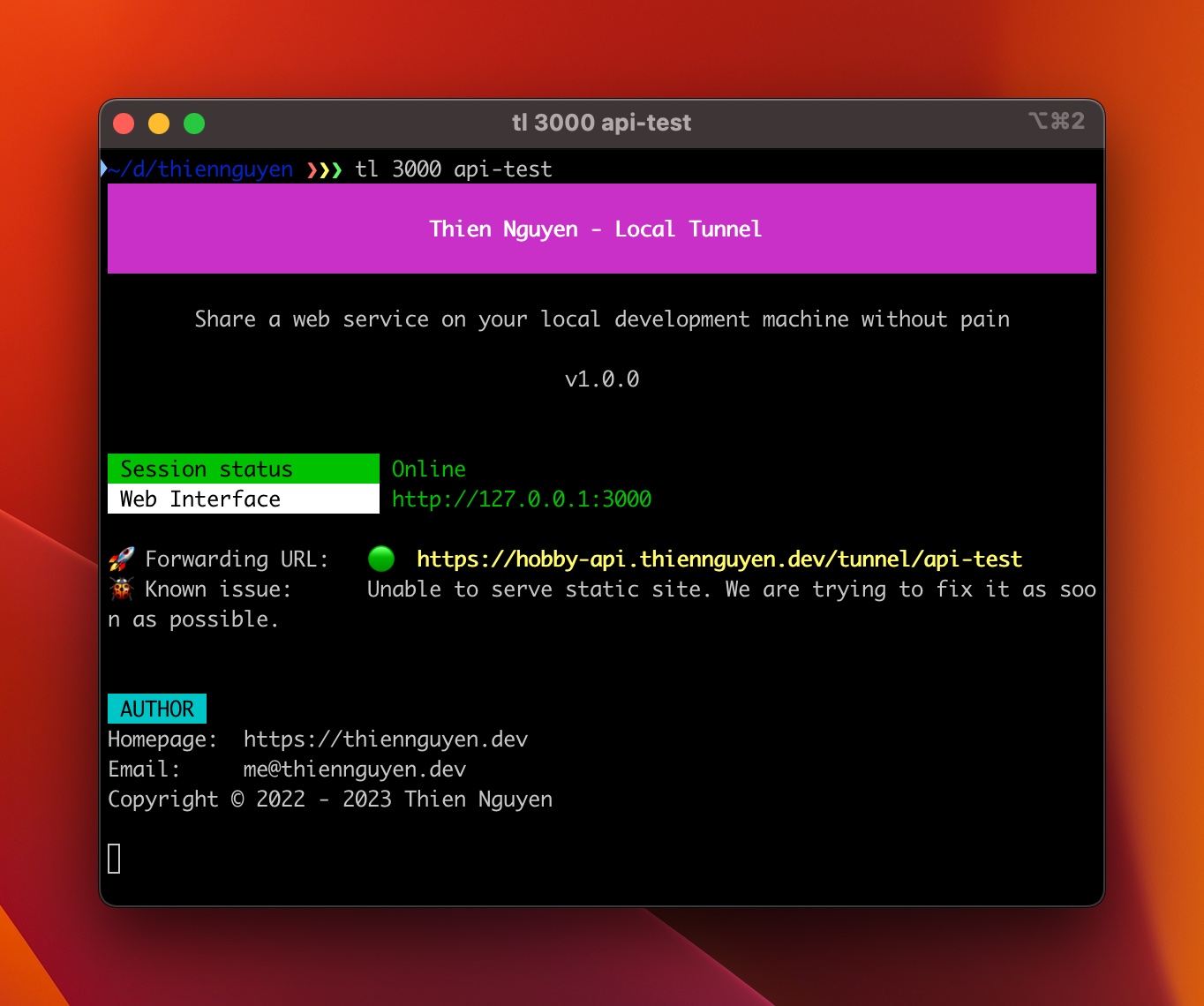Open the https://thiennguyen.dev homepage link

click(x=386, y=739)
